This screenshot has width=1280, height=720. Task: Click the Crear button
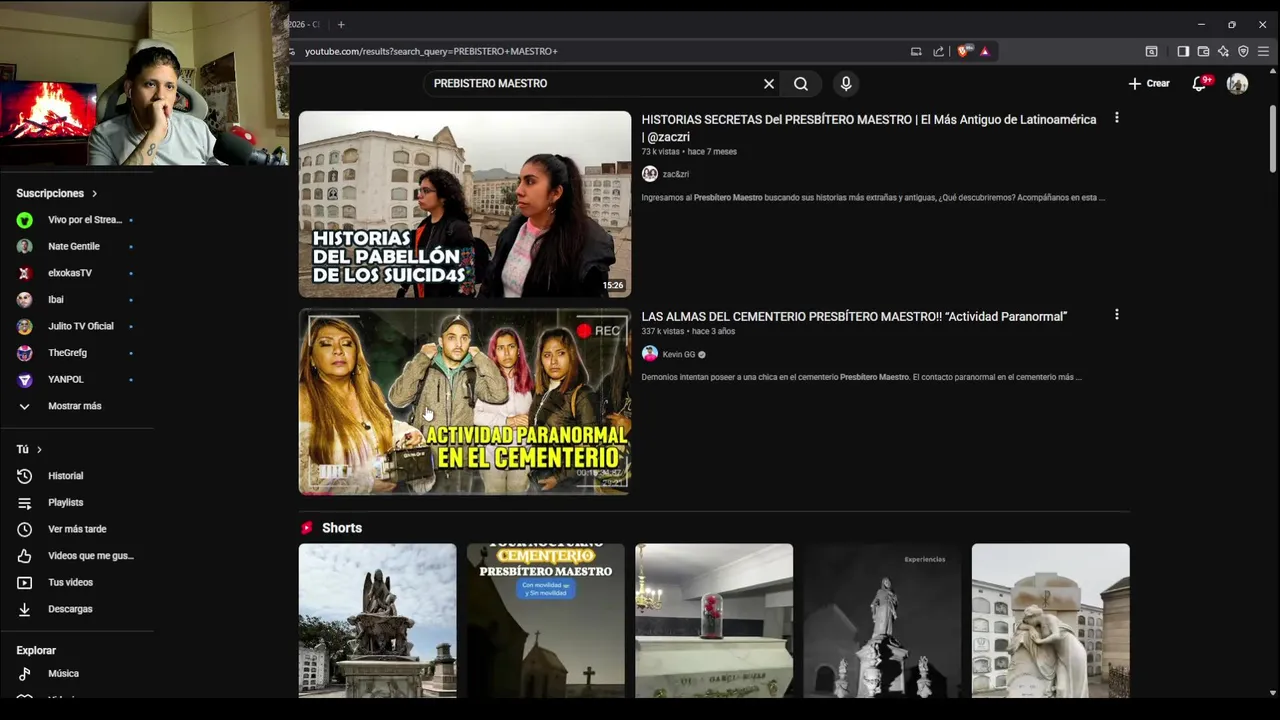tap(1149, 84)
